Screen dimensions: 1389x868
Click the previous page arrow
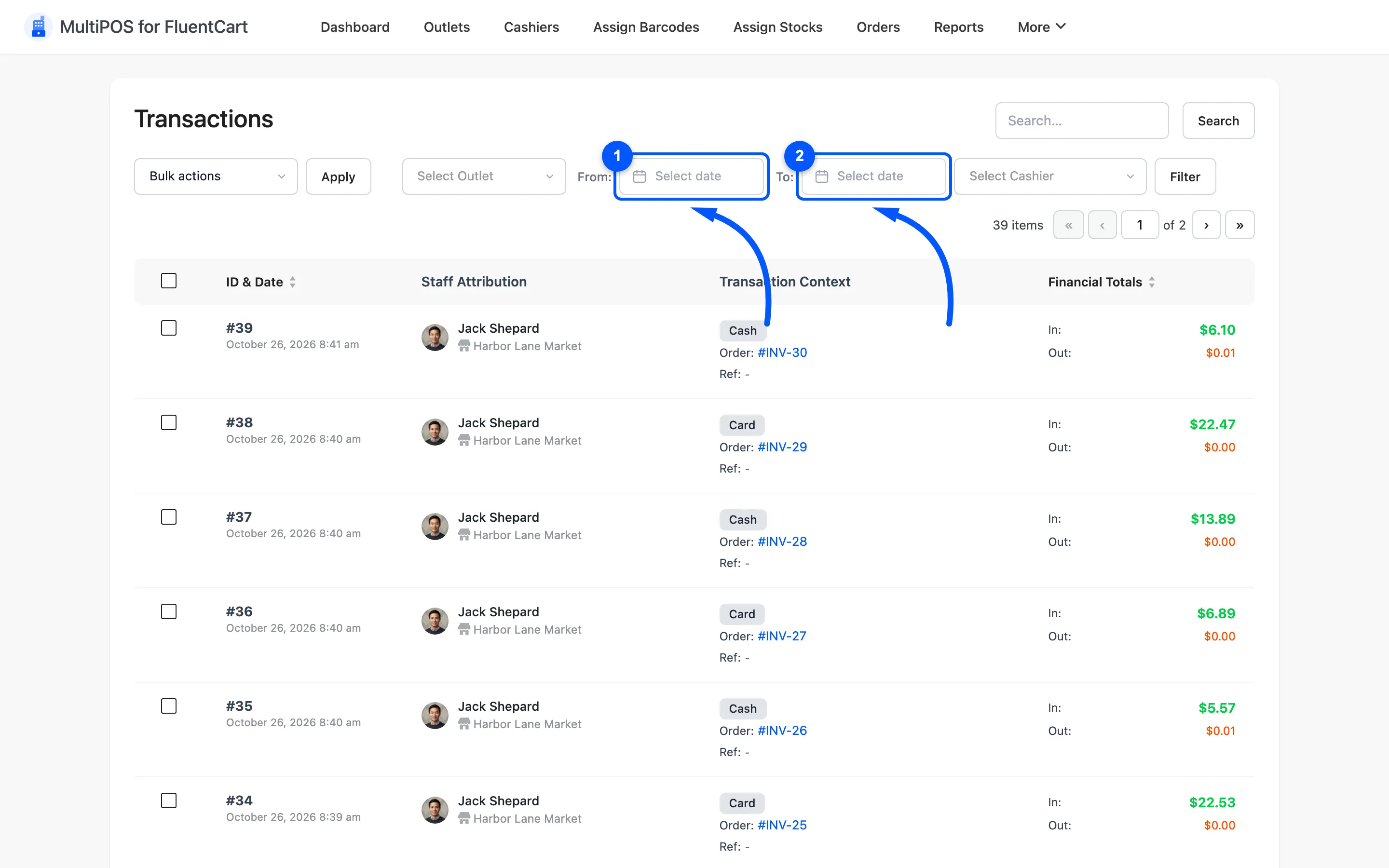point(1102,225)
